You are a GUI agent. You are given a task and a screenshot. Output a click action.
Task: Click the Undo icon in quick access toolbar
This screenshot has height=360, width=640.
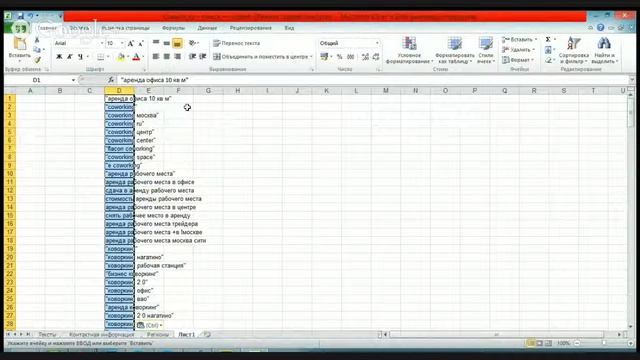point(31,16)
